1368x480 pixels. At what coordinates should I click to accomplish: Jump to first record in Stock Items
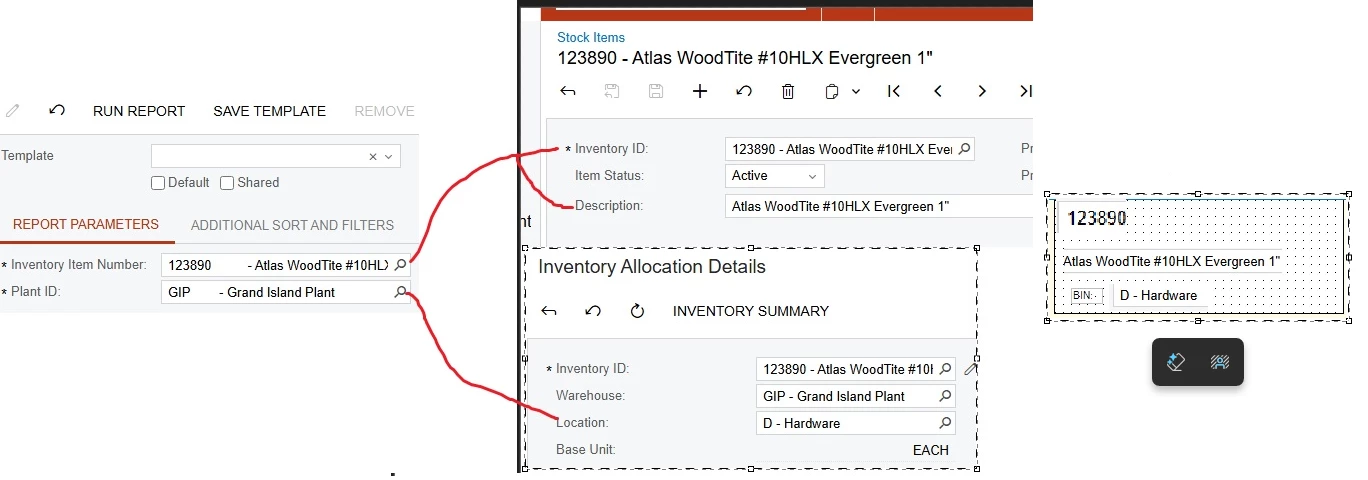pyautogui.click(x=894, y=91)
